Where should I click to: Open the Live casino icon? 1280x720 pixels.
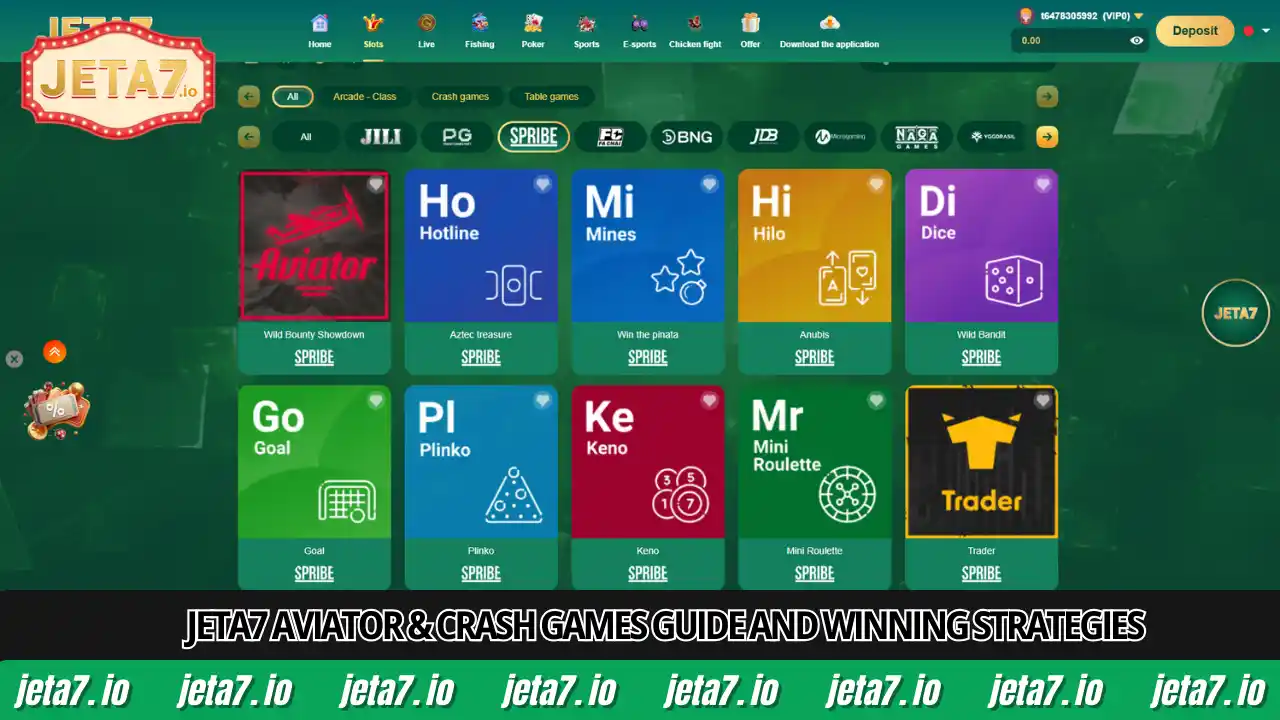click(427, 23)
